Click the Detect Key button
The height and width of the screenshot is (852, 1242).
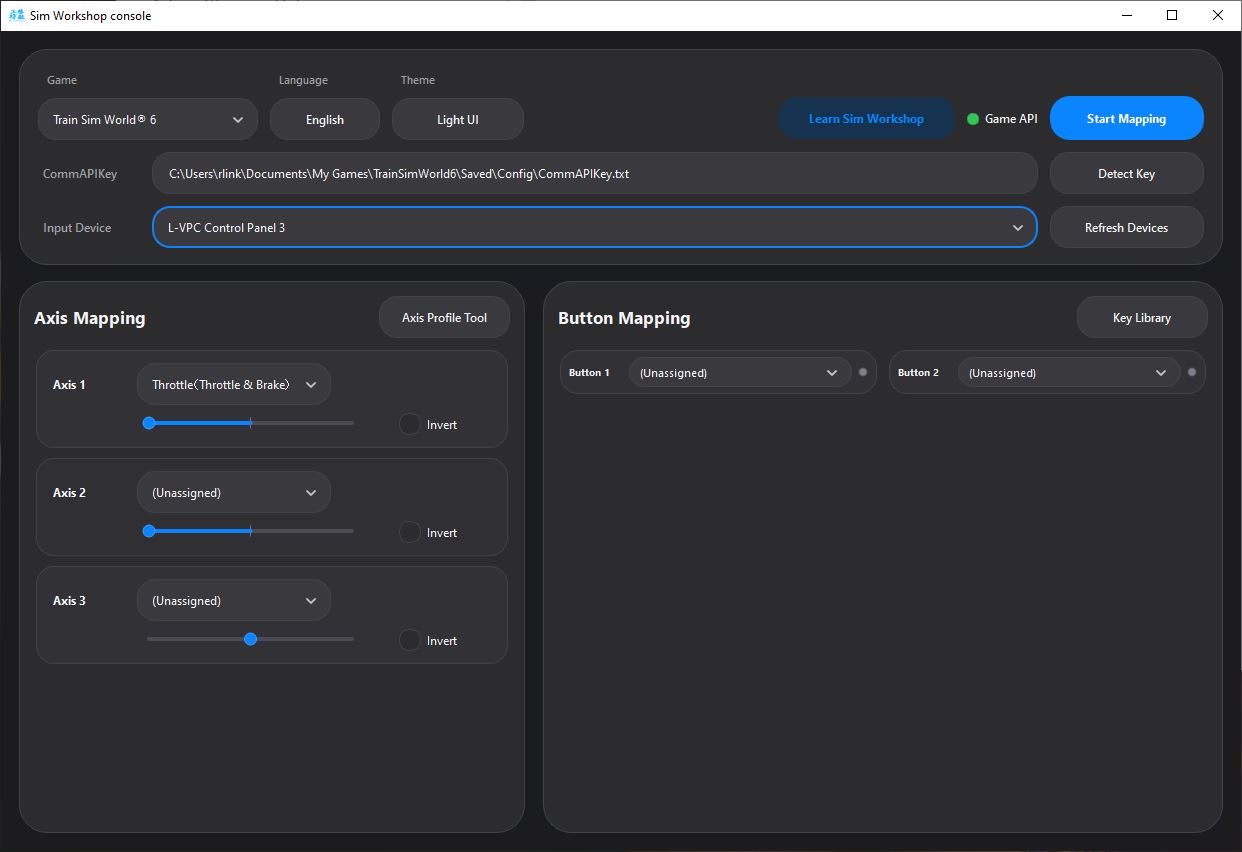click(x=1126, y=173)
